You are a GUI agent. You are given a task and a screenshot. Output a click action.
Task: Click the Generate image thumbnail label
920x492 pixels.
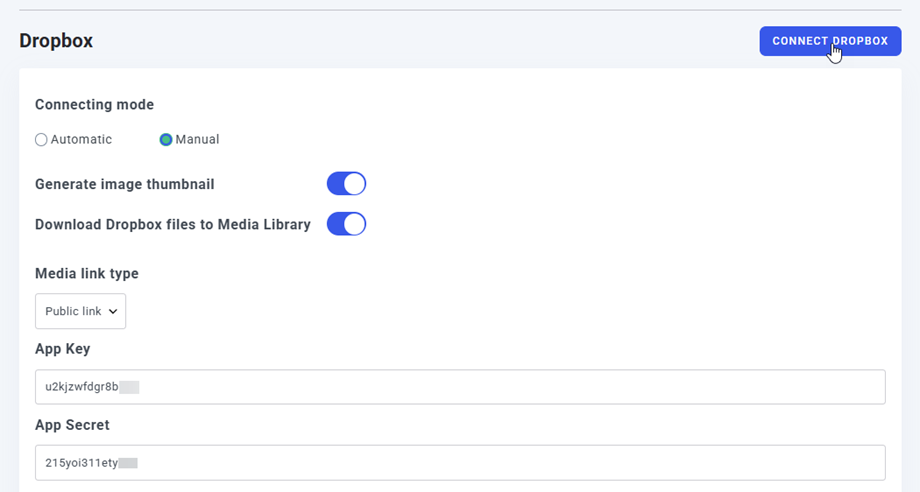point(124,184)
